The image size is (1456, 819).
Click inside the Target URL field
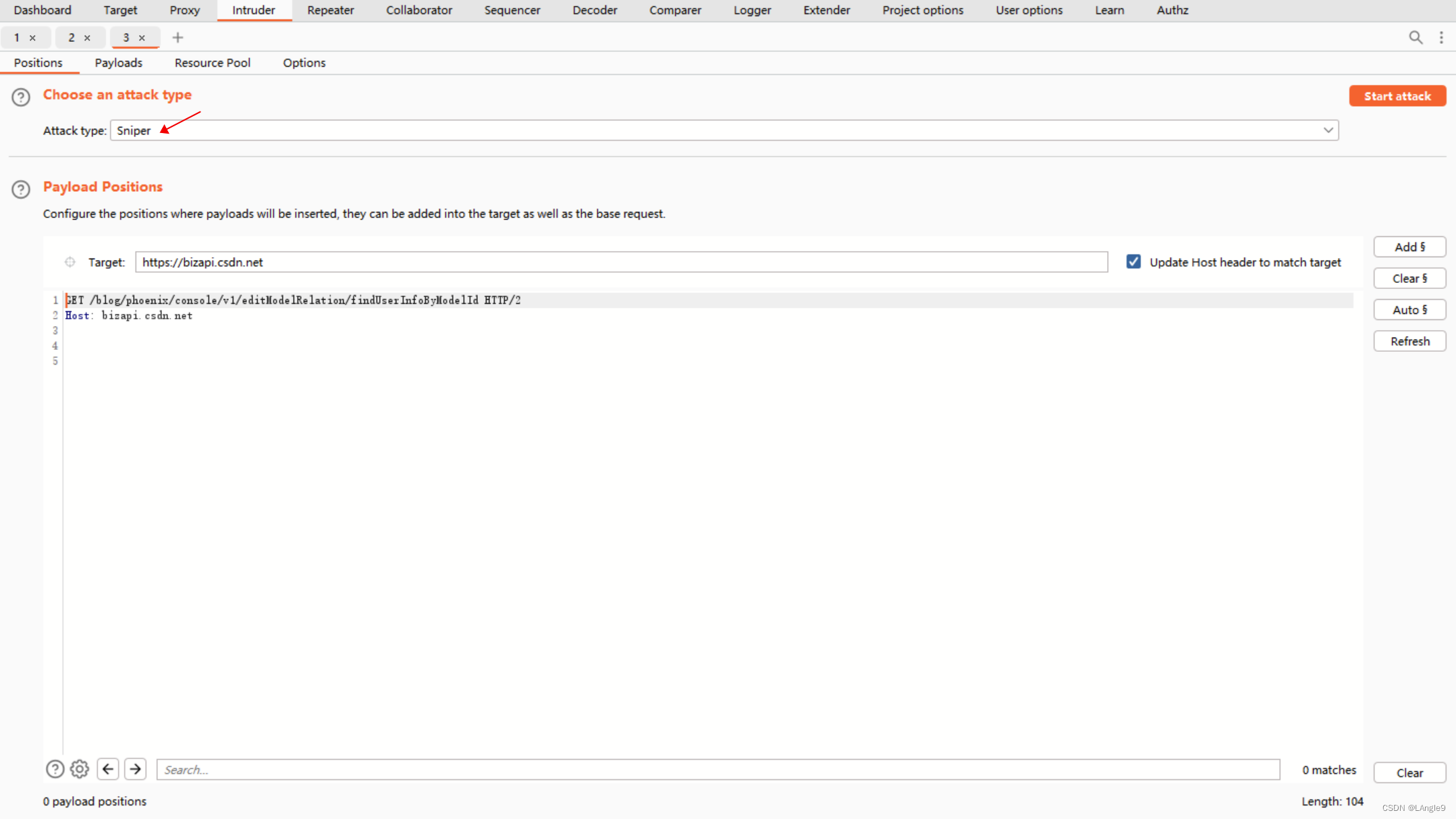pos(621,262)
